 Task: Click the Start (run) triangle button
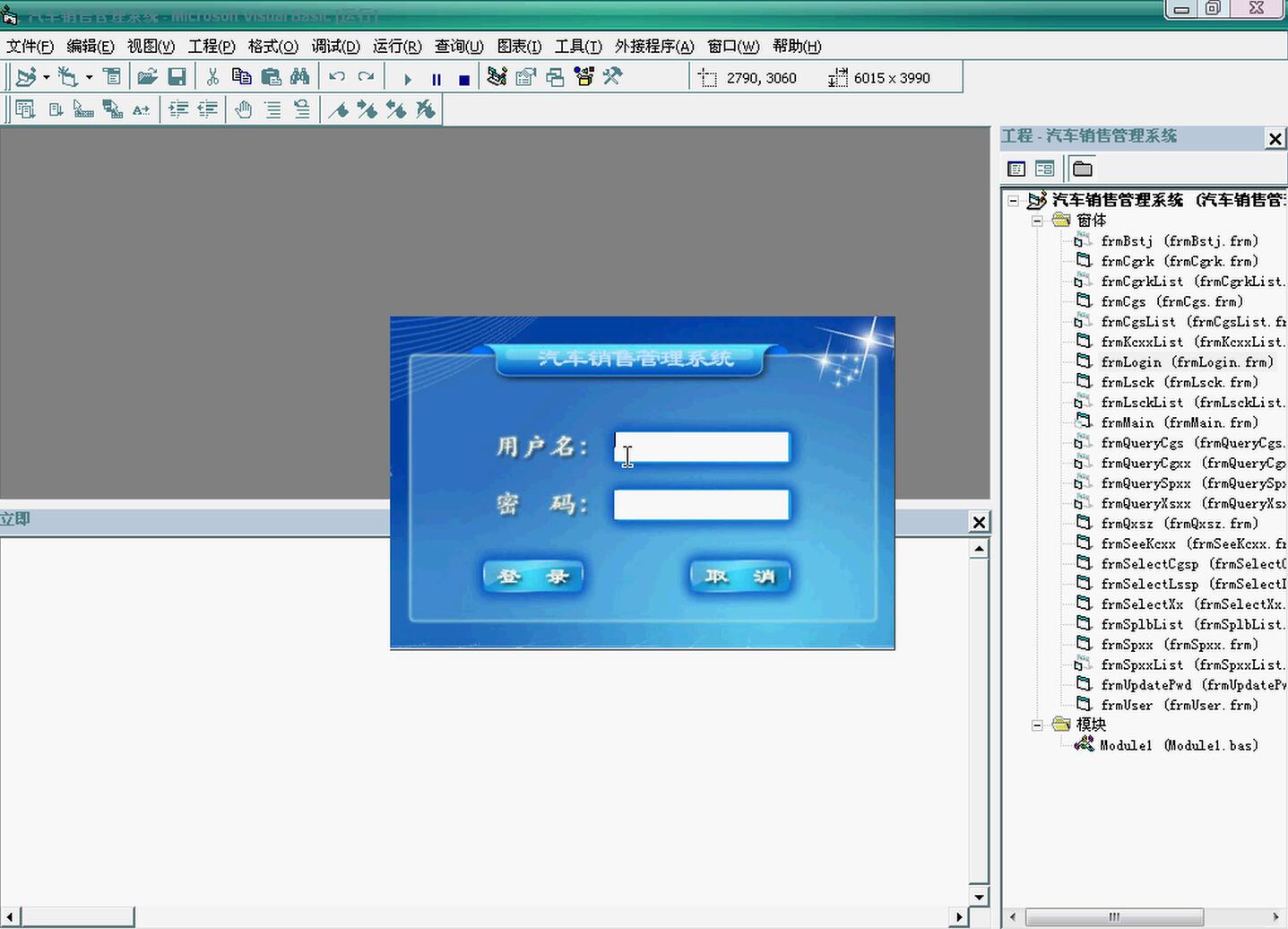pyautogui.click(x=408, y=79)
